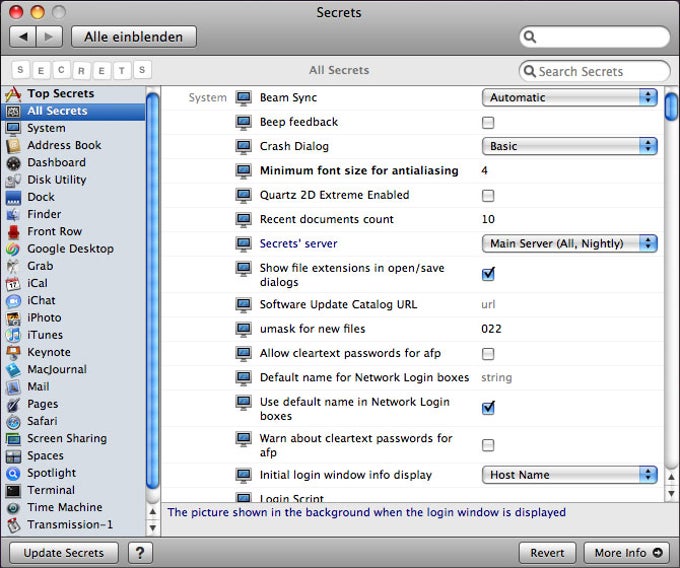
Task: Click the Software Update Catalog URL field
Action: [x=488, y=304]
